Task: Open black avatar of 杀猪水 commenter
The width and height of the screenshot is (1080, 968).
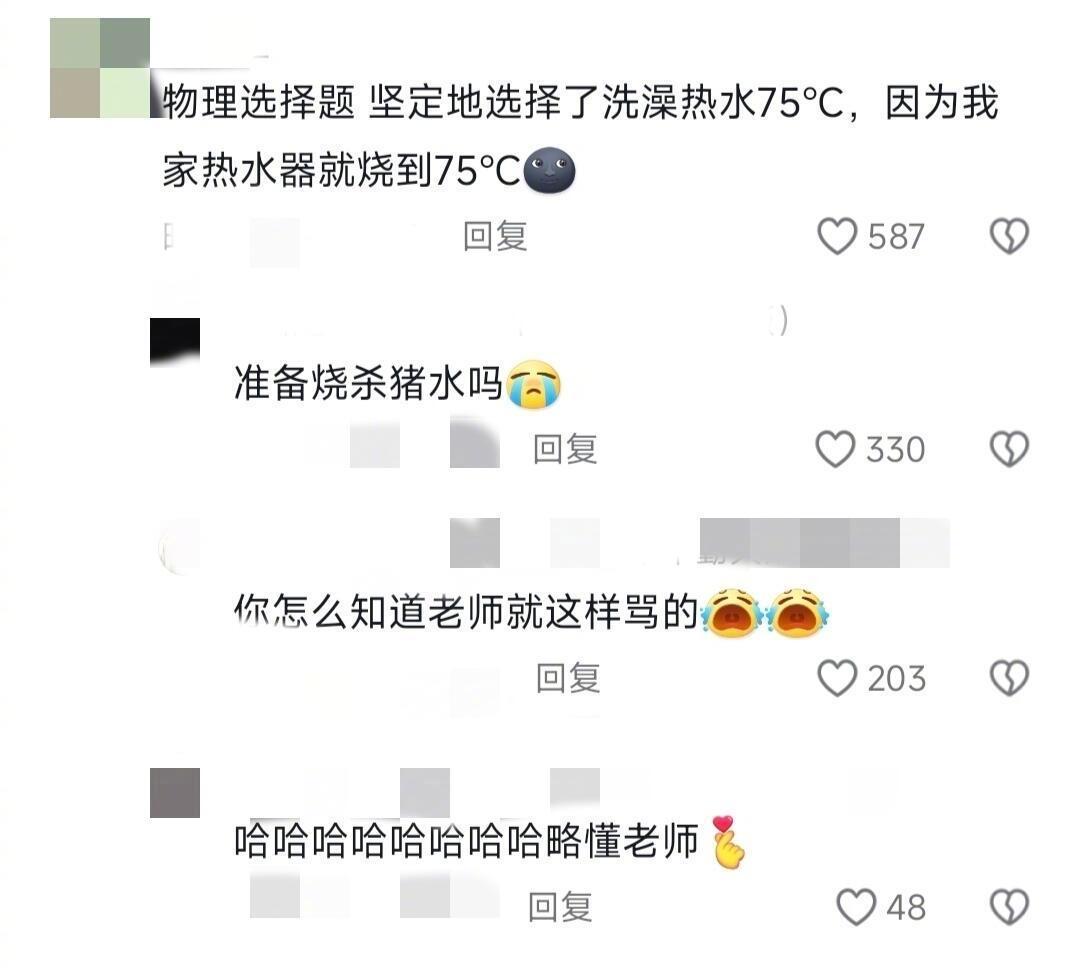Action: coord(175,341)
